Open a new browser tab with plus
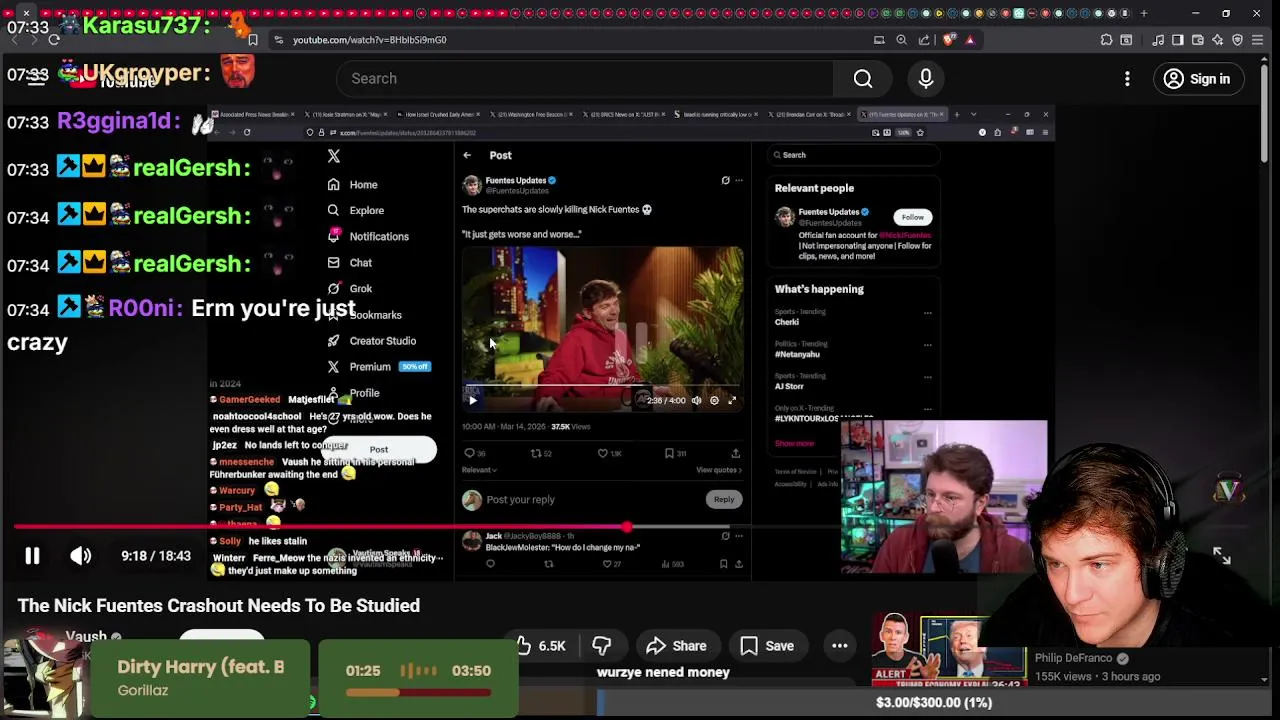This screenshot has width=1280, height=720. 1144,13
